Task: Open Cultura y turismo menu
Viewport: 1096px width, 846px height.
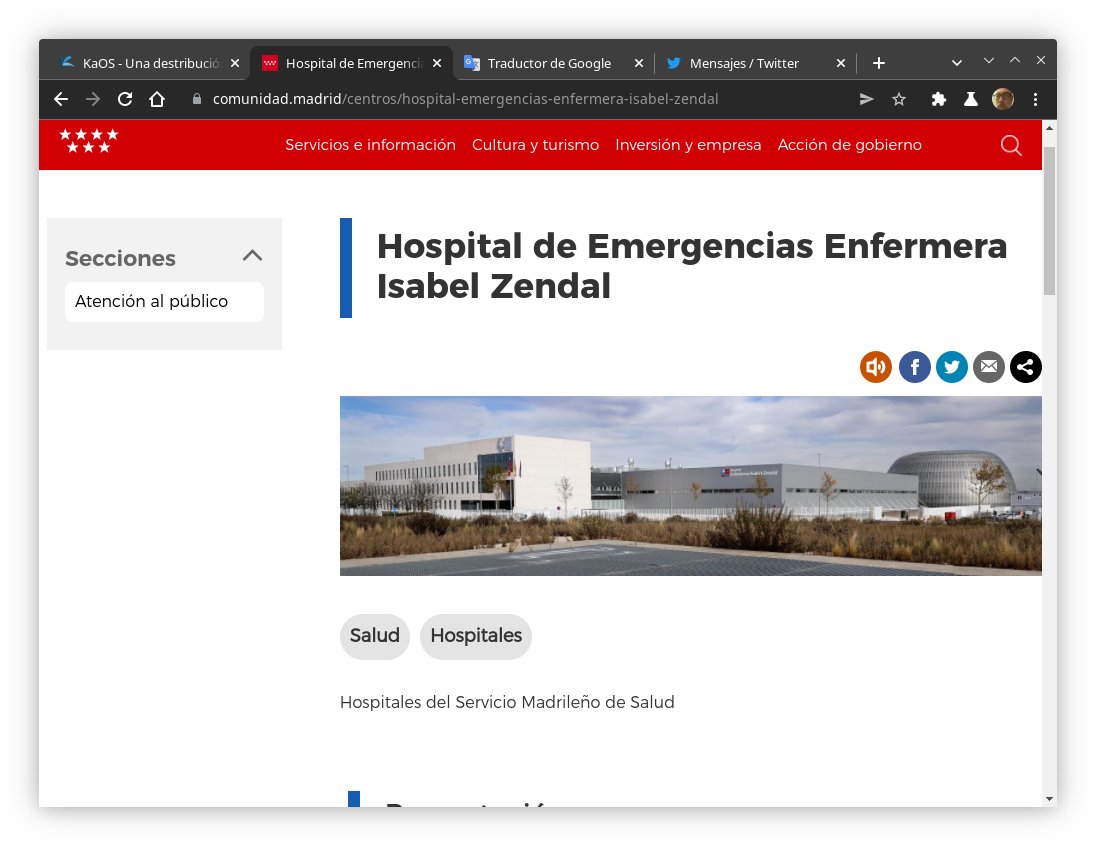Action: tap(535, 145)
